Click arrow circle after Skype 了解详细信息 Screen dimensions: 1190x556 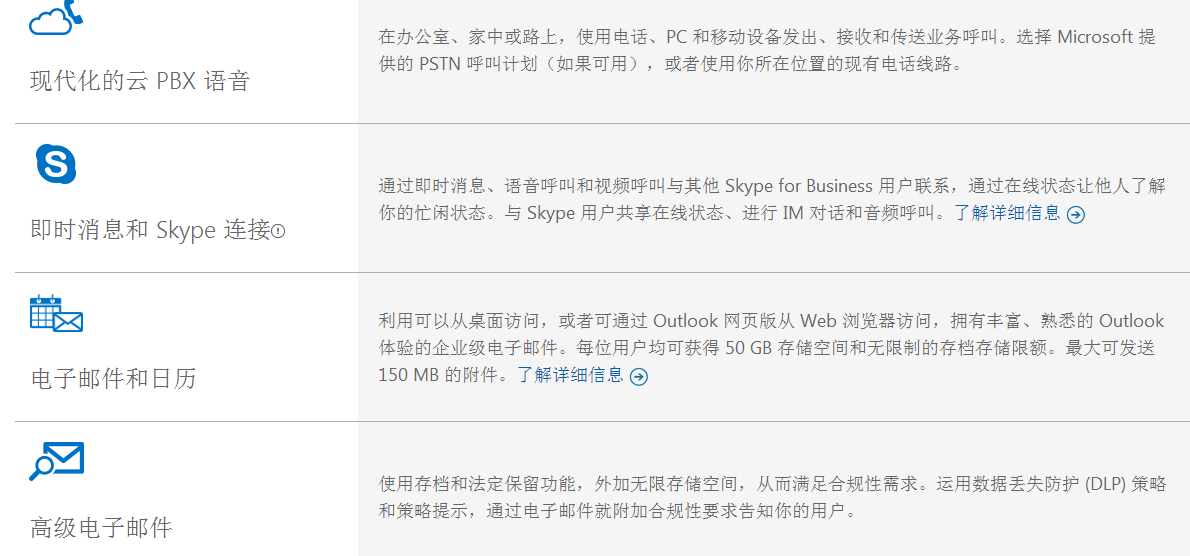pyautogui.click(x=1075, y=215)
